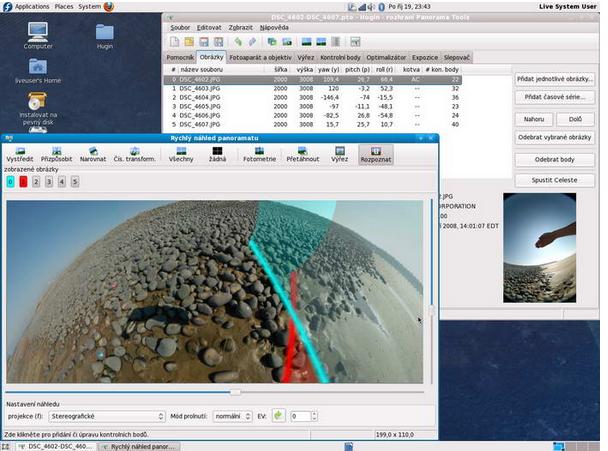Show all images with Všechny icon
Image resolution: width=608 pixels, height=451 pixels.
pos(181,154)
